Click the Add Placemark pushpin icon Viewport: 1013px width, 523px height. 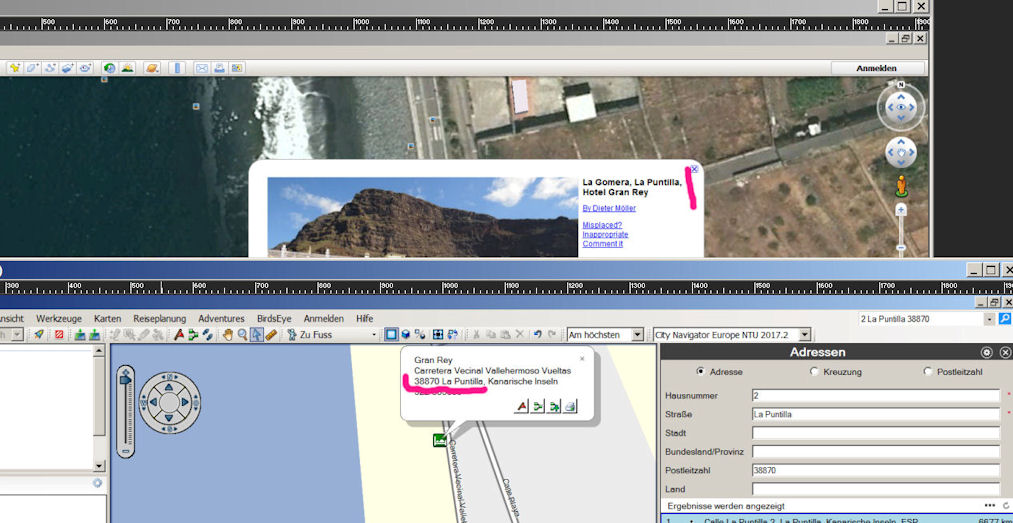pos(14,68)
